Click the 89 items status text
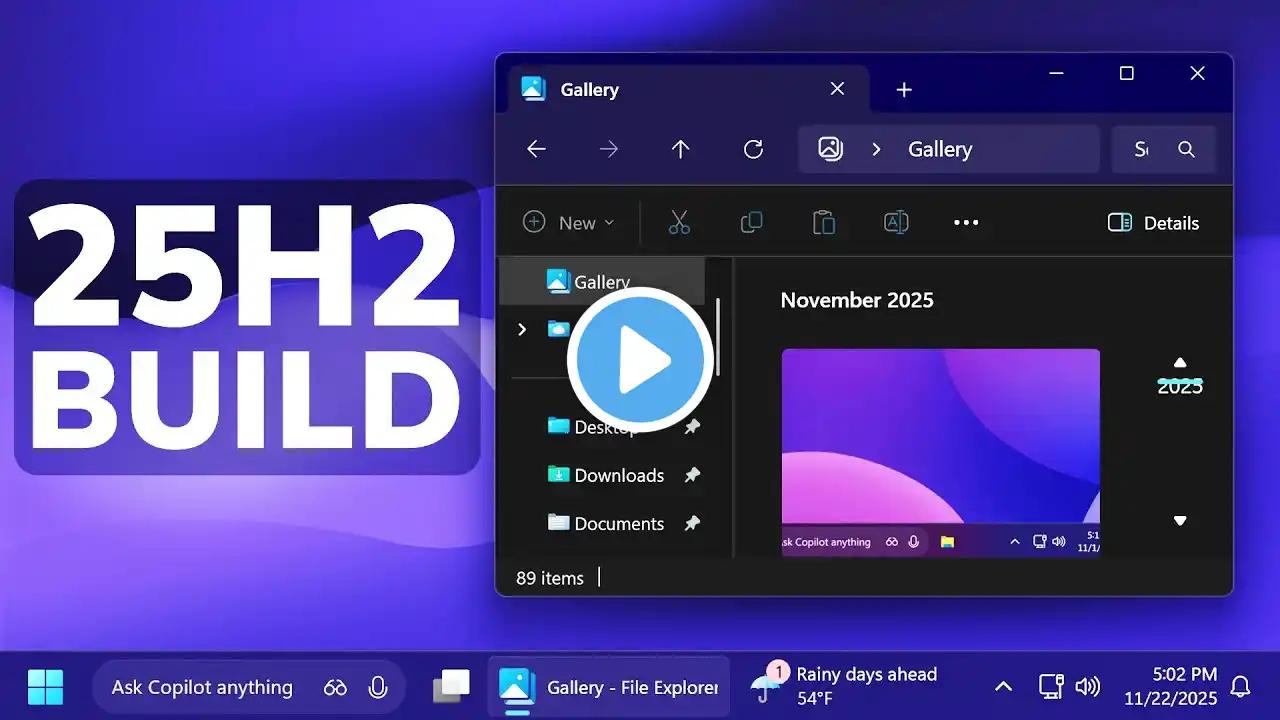This screenshot has height=720, width=1280. point(550,578)
